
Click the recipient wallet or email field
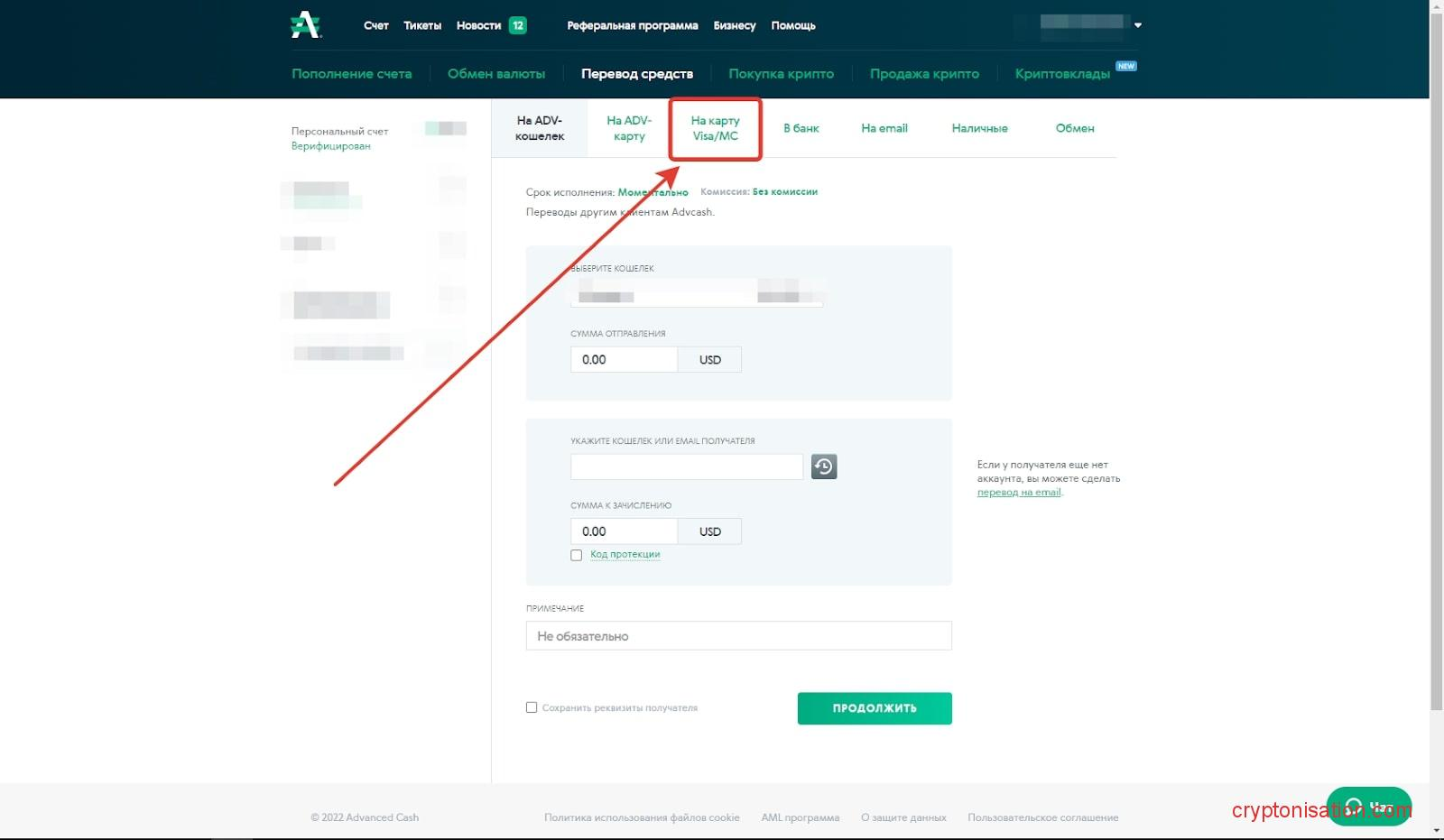click(x=686, y=466)
